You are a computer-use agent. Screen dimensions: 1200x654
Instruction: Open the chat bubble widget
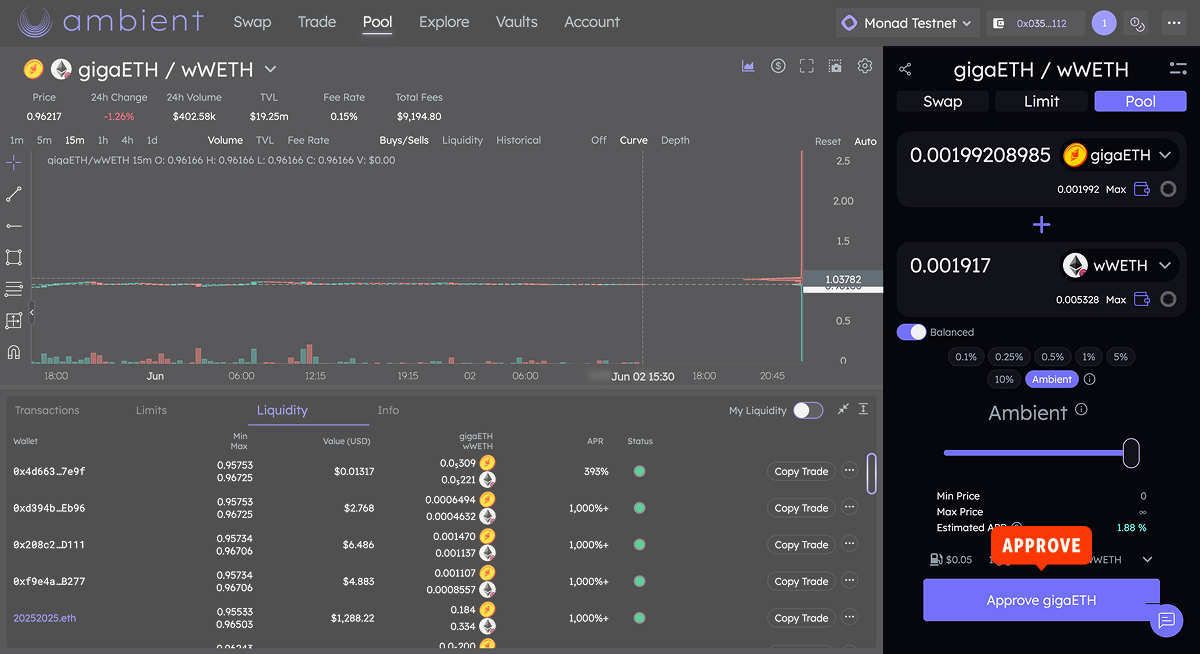[x=1165, y=620]
